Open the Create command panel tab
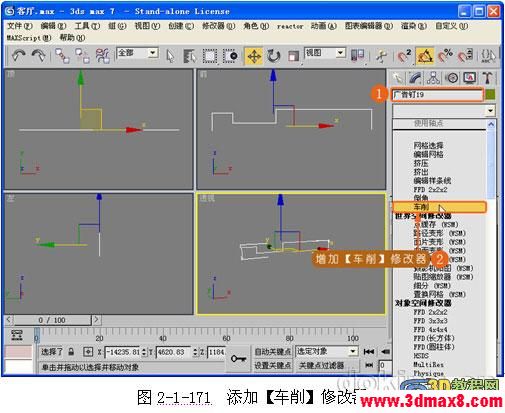505x413 pixels. pyautogui.click(x=397, y=78)
